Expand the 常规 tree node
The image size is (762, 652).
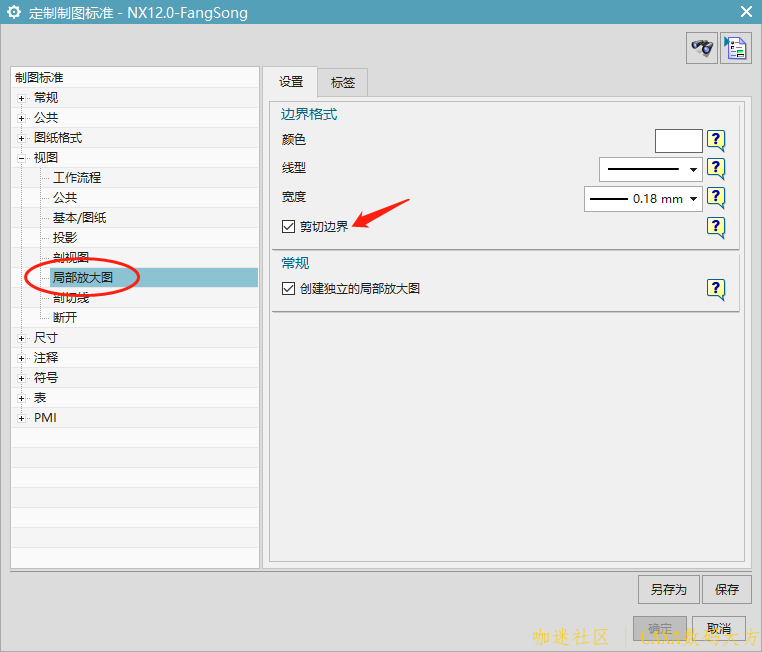point(21,98)
